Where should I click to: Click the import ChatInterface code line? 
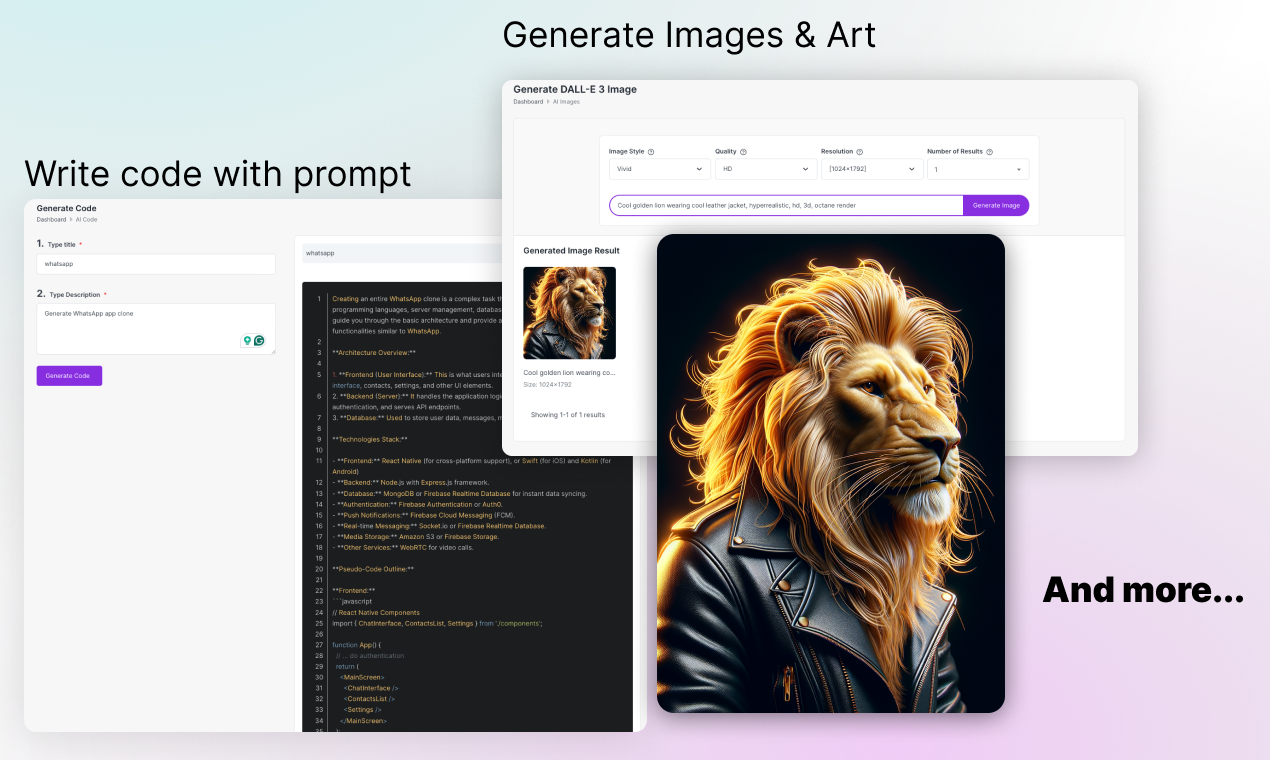(x=437, y=623)
